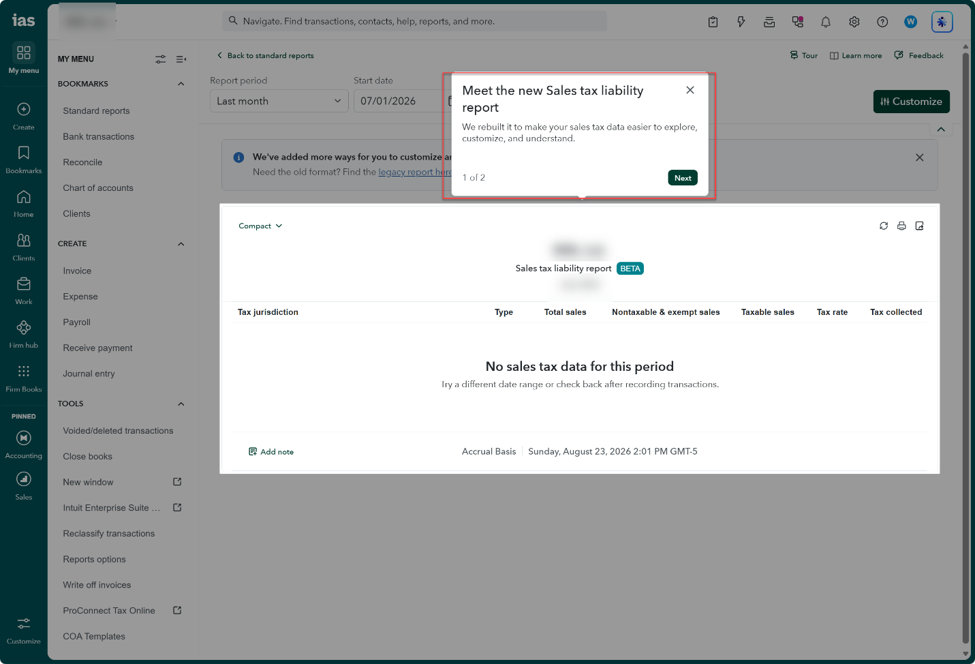Open Firm Books grid icon

[x=24, y=371]
